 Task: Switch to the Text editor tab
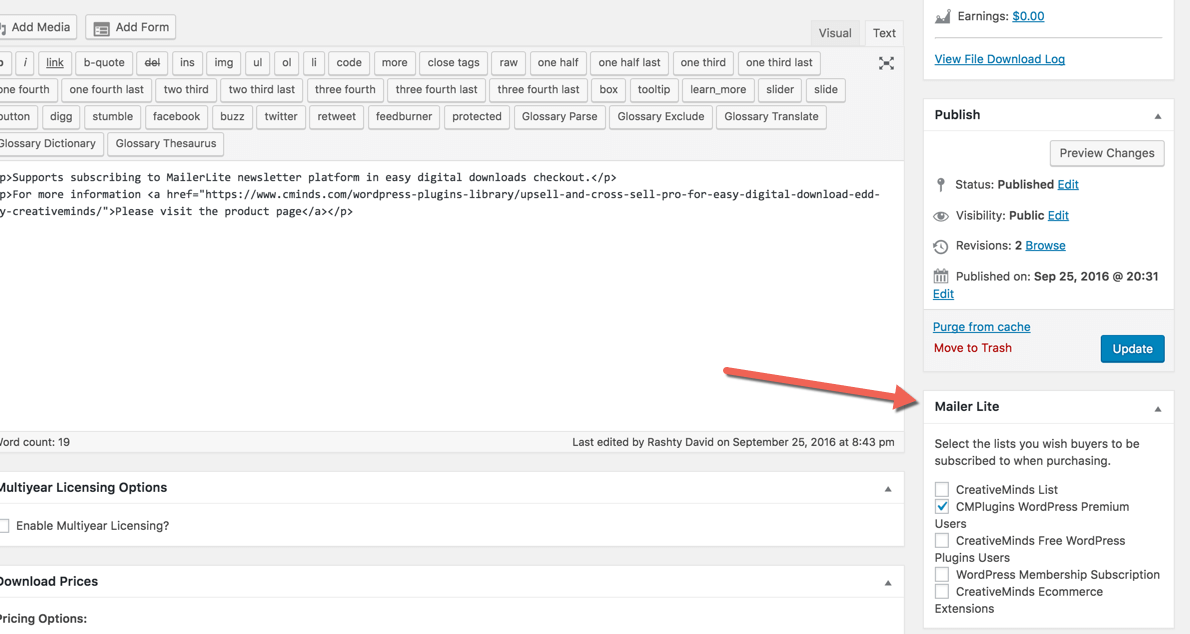pos(884,33)
